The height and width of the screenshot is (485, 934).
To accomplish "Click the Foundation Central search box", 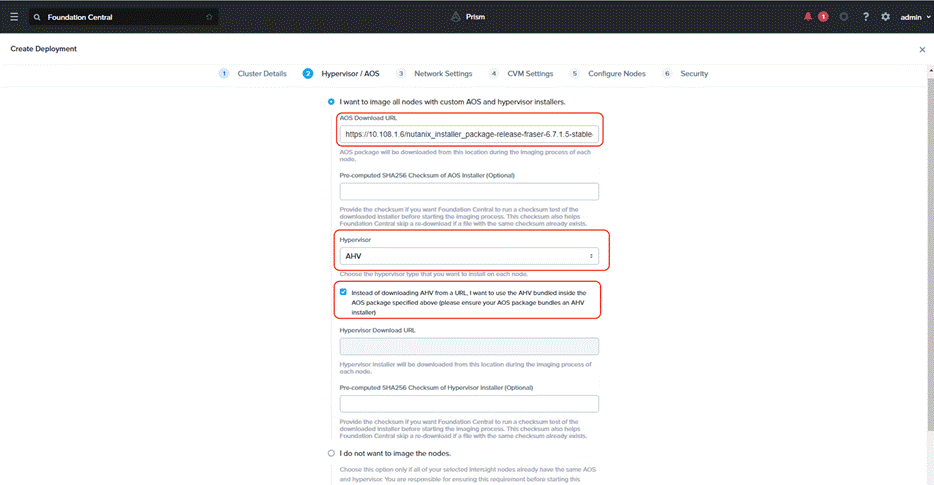I will (x=123, y=17).
